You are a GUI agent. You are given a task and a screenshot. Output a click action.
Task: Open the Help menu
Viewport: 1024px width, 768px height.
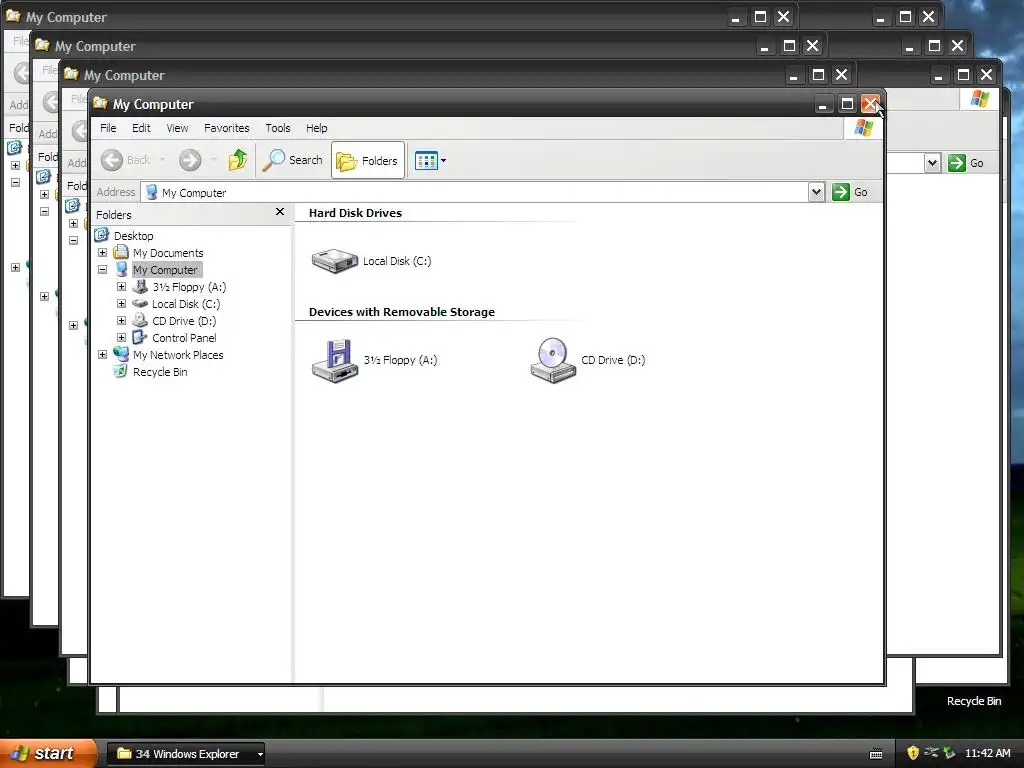click(317, 128)
